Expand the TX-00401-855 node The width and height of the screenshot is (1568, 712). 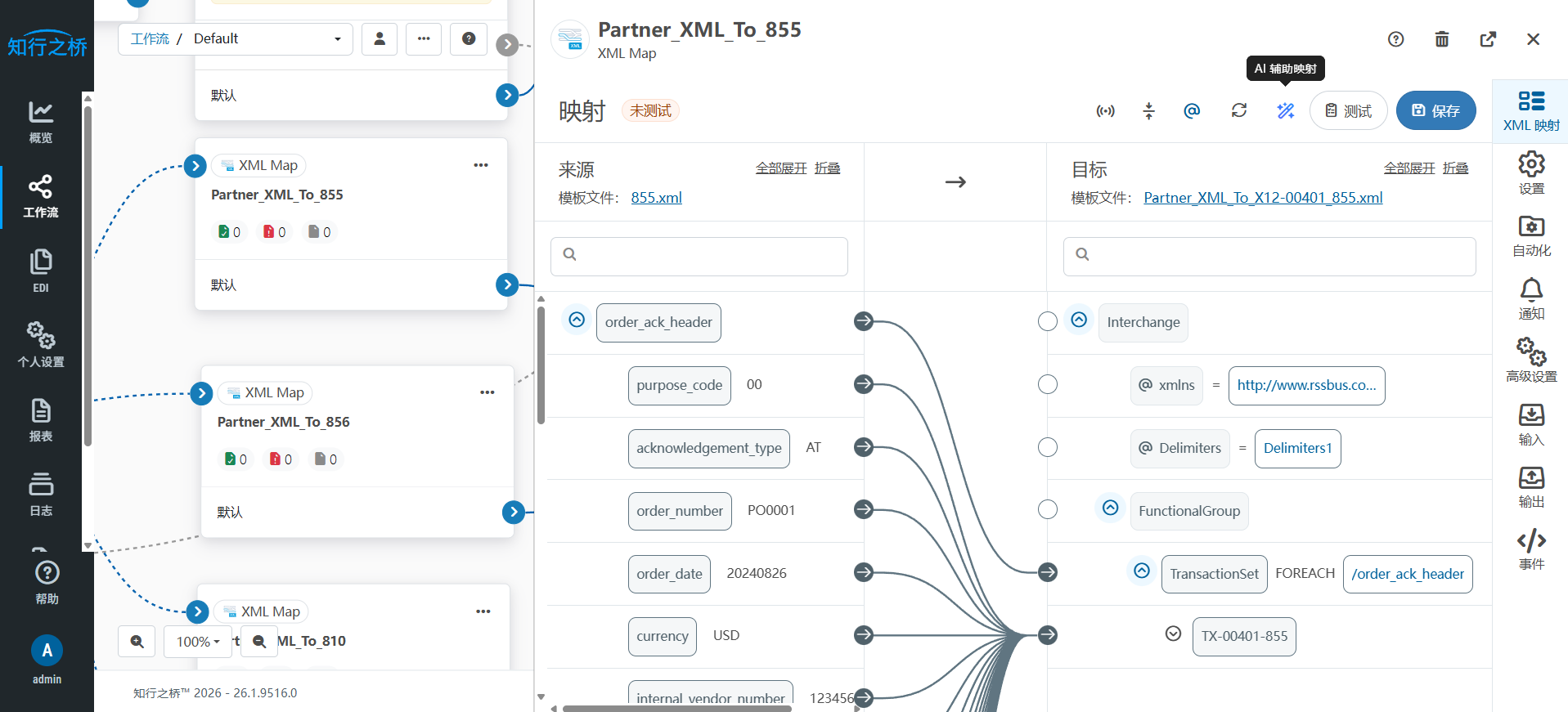(x=1173, y=634)
